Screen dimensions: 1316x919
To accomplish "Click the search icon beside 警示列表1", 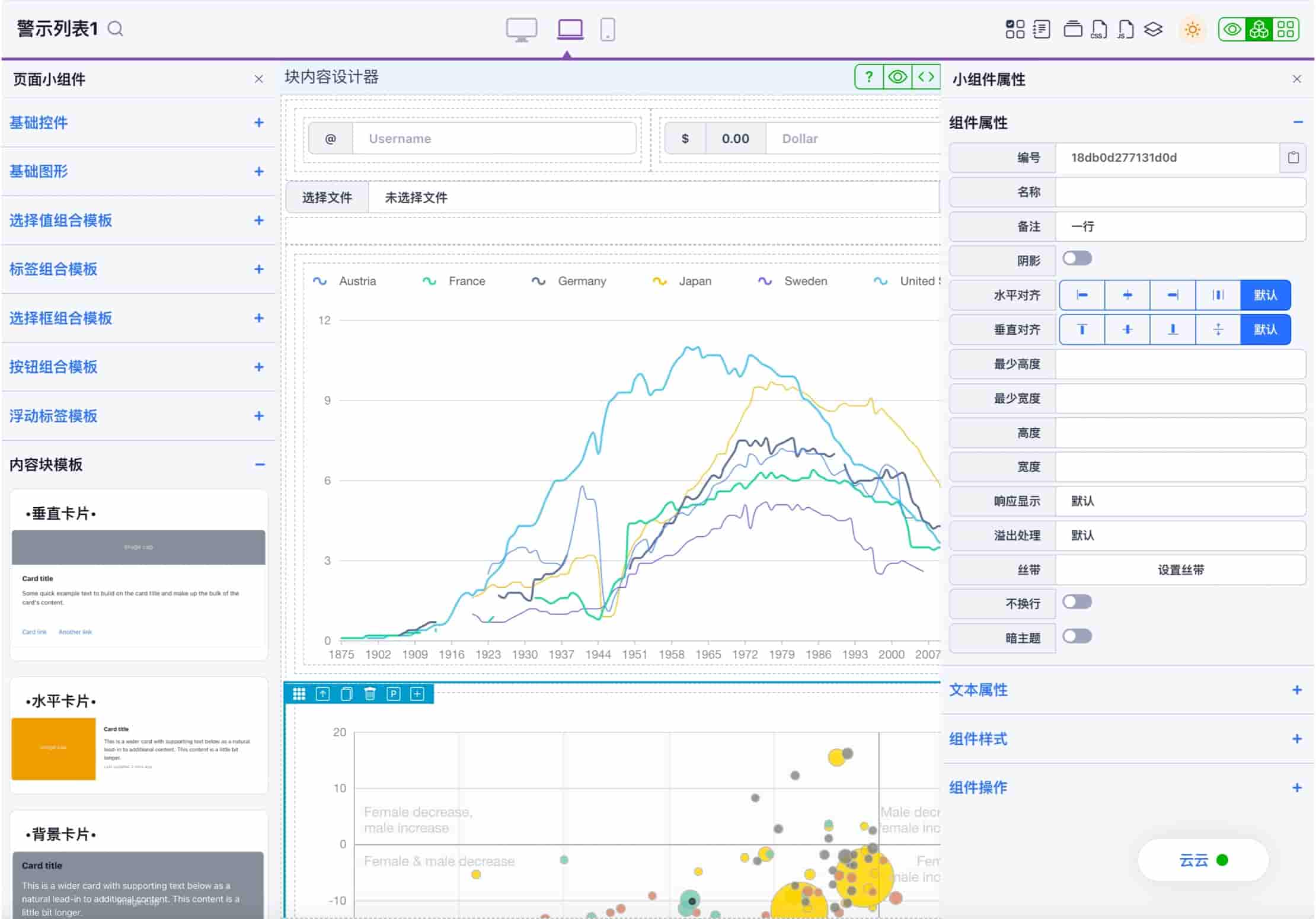I will tap(116, 28).
